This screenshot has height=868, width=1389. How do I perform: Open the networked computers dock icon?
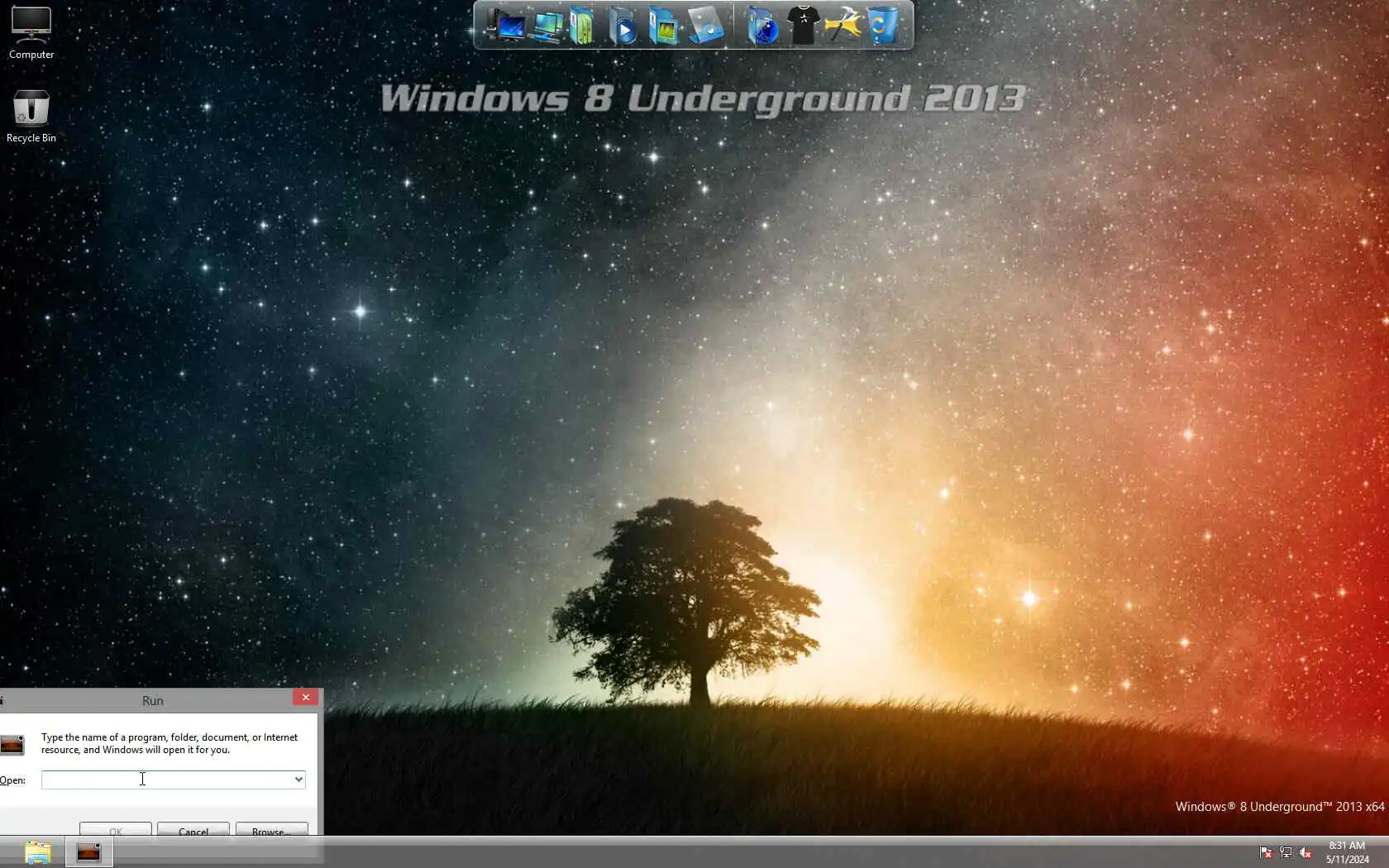click(546, 26)
